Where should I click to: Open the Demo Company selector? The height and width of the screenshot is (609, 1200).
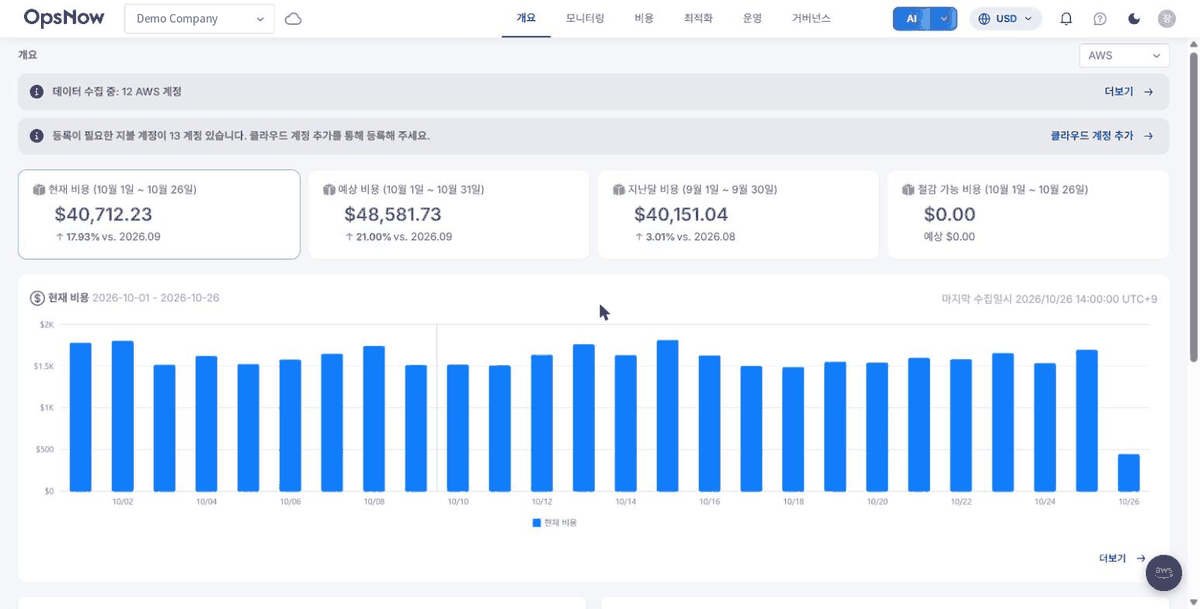point(199,19)
